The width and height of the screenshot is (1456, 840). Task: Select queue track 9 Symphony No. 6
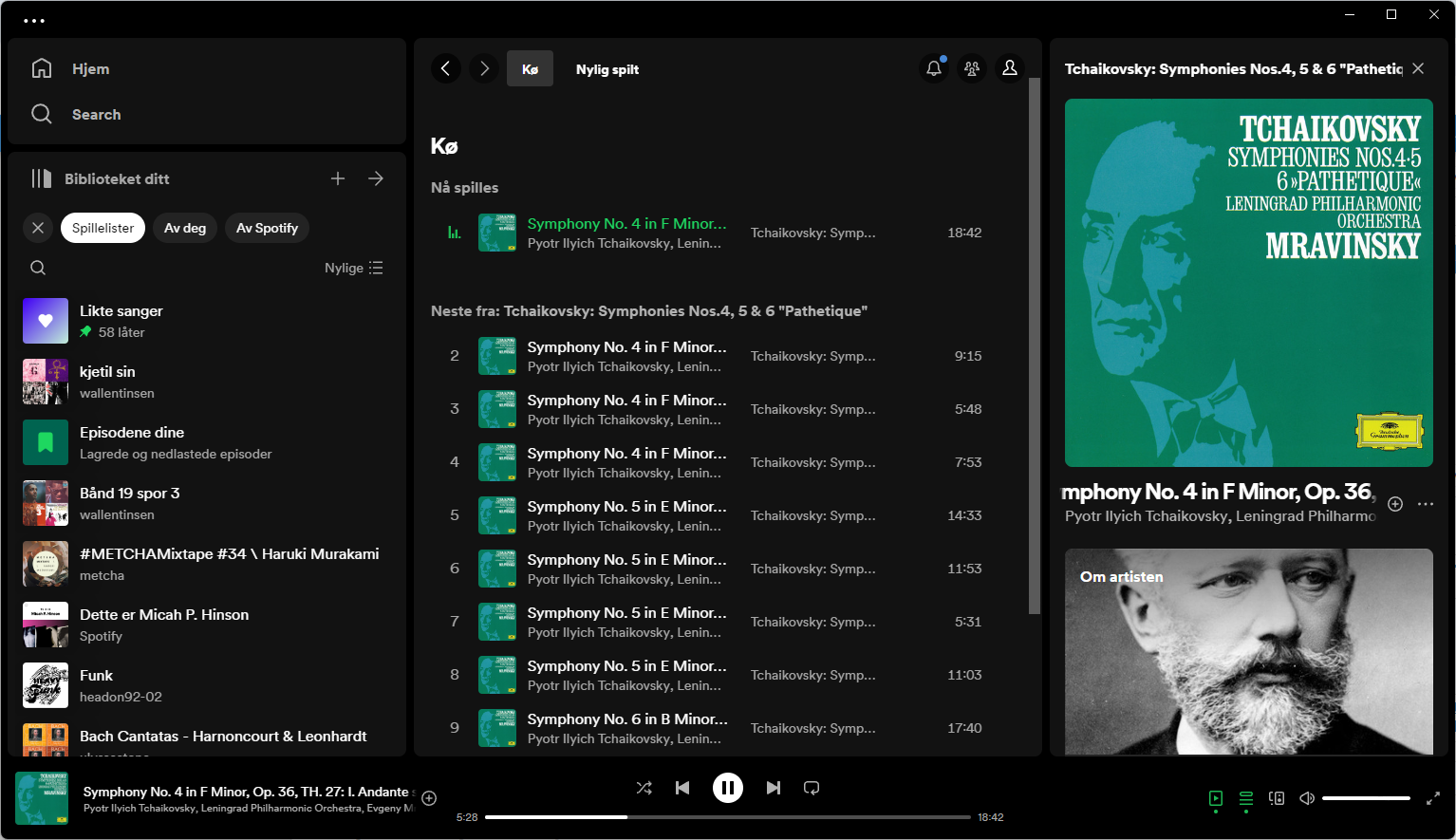[x=721, y=728]
